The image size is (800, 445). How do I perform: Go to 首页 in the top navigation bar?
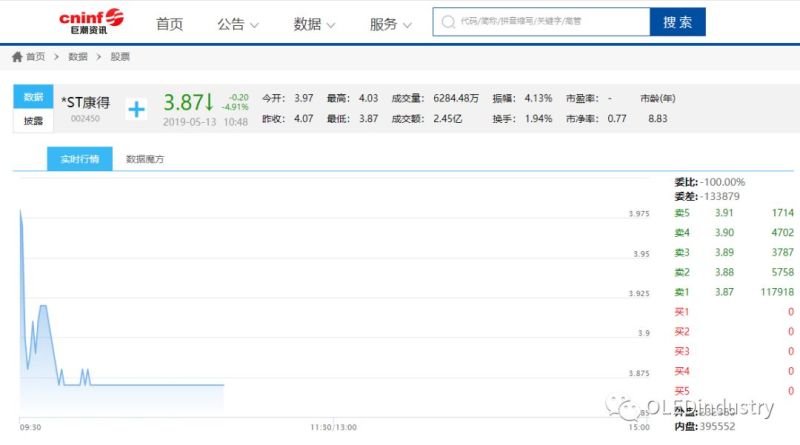pyautogui.click(x=170, y=24)
